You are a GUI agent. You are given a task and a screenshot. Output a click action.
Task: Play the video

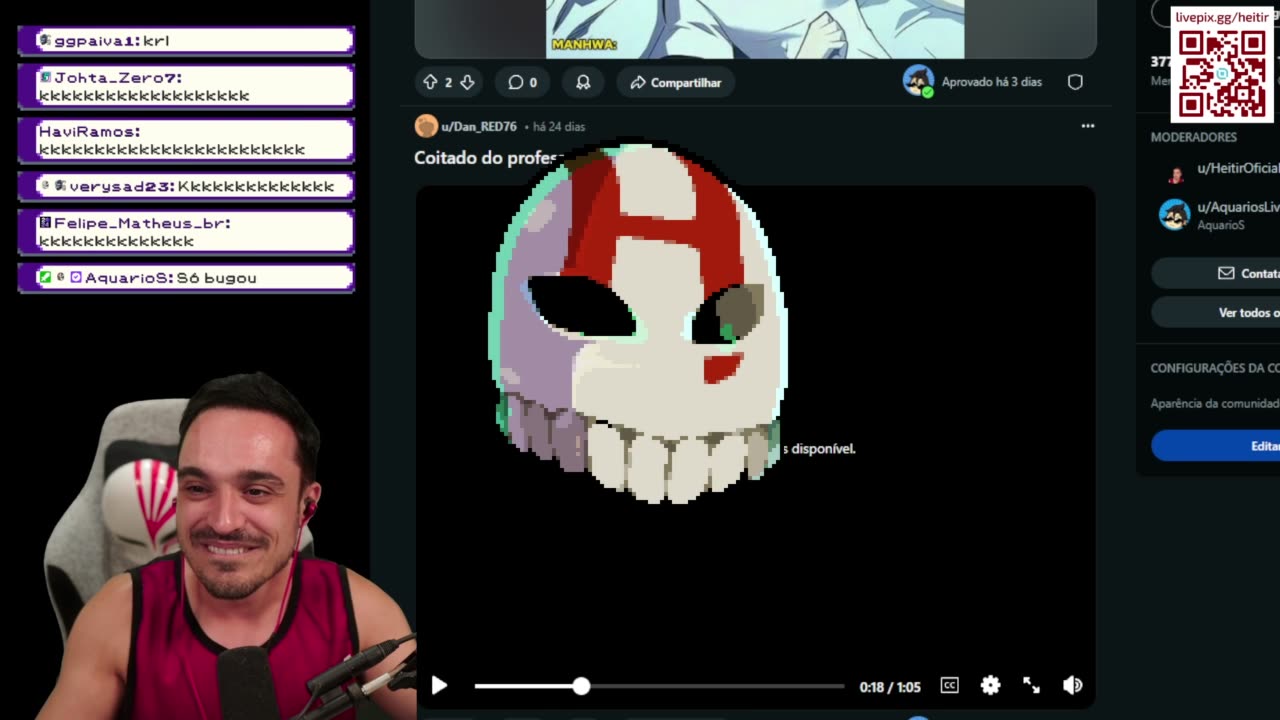[439, 685]
